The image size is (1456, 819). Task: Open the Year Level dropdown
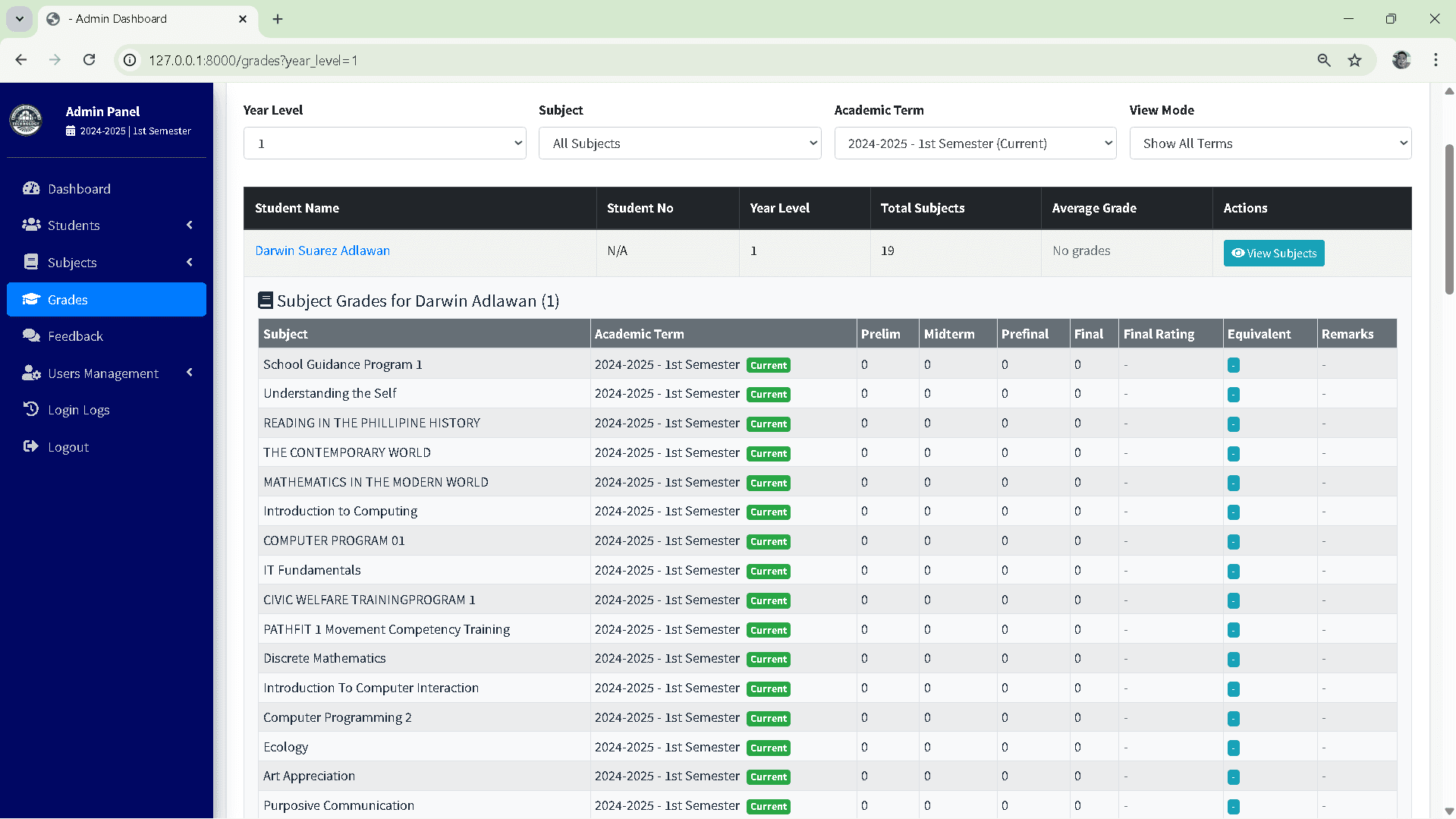(385, 143)
